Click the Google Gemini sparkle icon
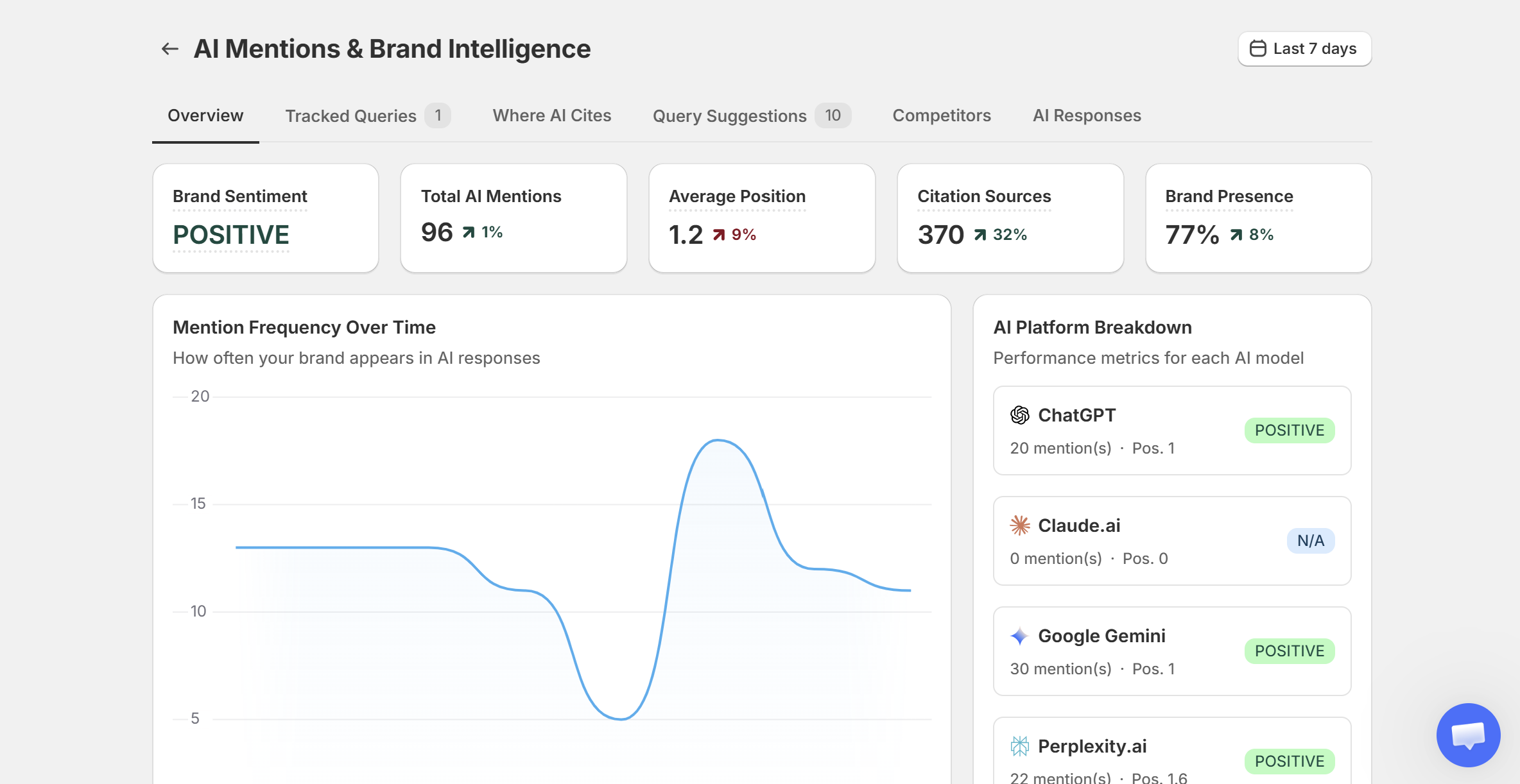1520x784 pixels. point(1019,636)
